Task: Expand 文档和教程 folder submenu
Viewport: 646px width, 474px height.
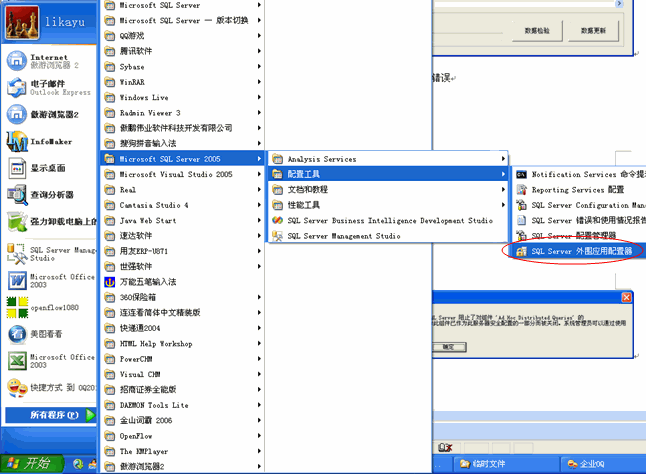Action: point(307,189)
